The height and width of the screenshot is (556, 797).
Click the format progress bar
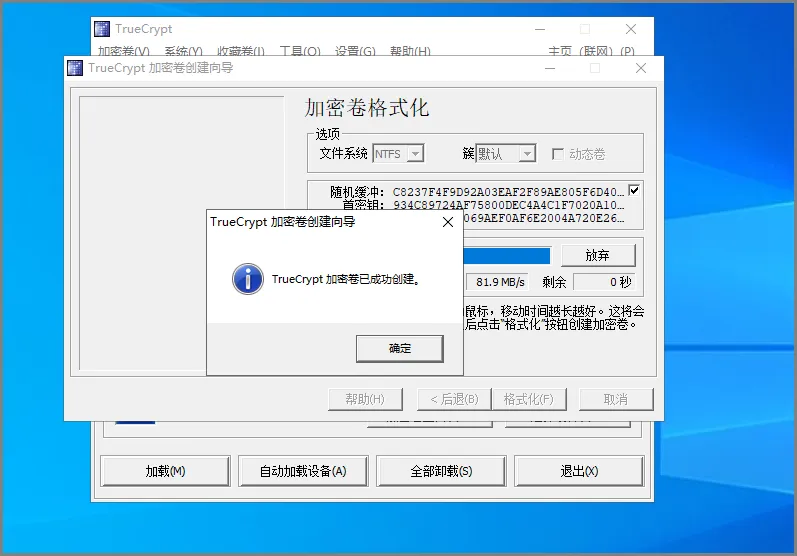click(507, 256)
